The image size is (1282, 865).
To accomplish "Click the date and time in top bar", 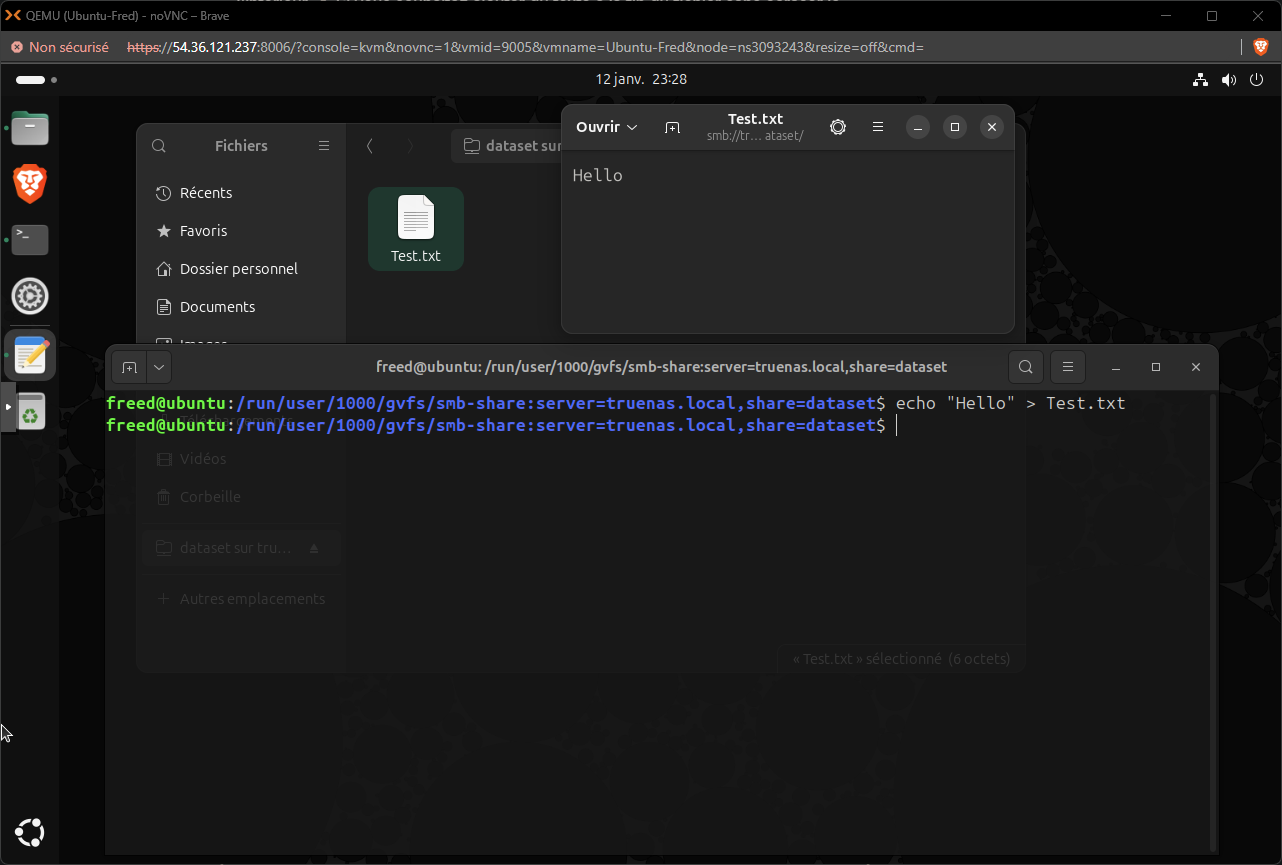I will click(641, 79).
